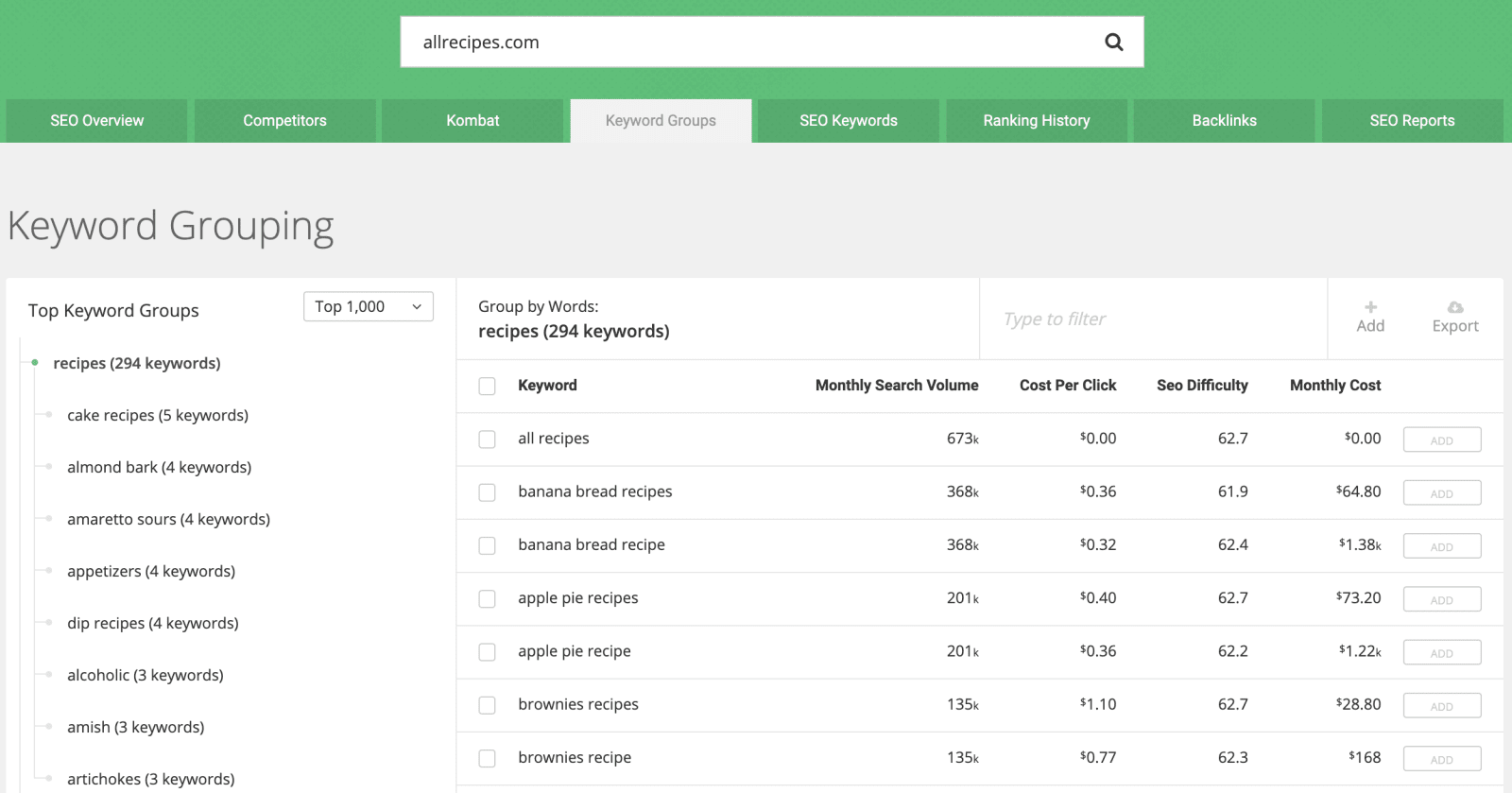Click the 'all recipes' keyword text
This screenshot has width=1512, height=793.
(x=554, y=439)
